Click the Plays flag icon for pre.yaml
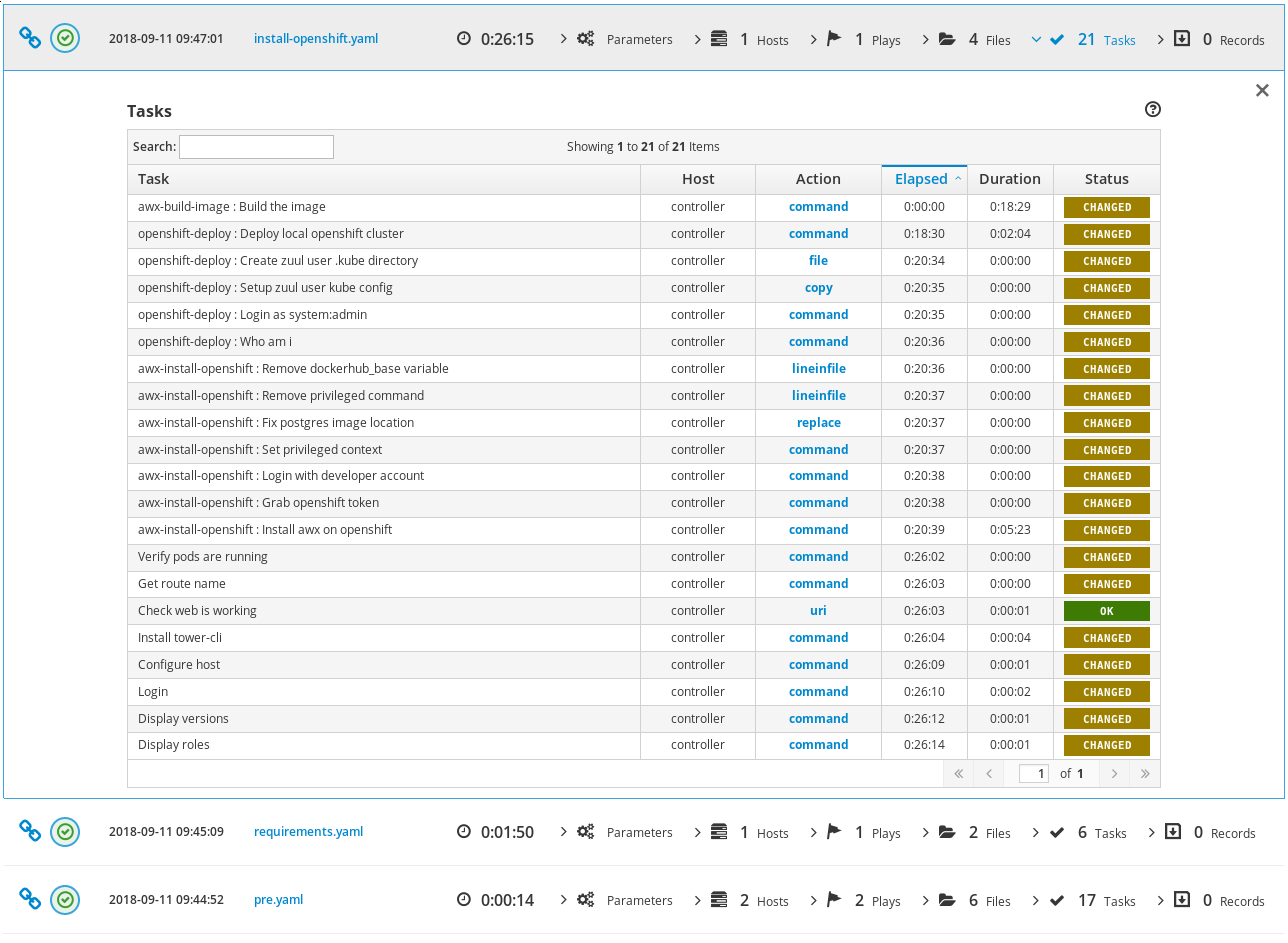 point(834,900)
